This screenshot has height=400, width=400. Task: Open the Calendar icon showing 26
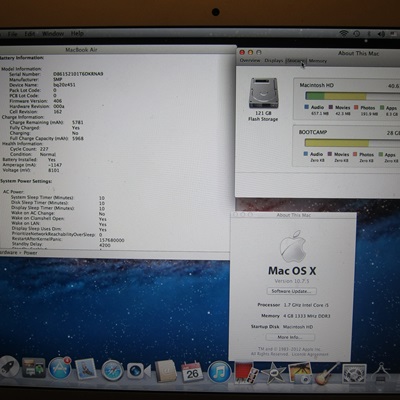(x=192, y=372)
